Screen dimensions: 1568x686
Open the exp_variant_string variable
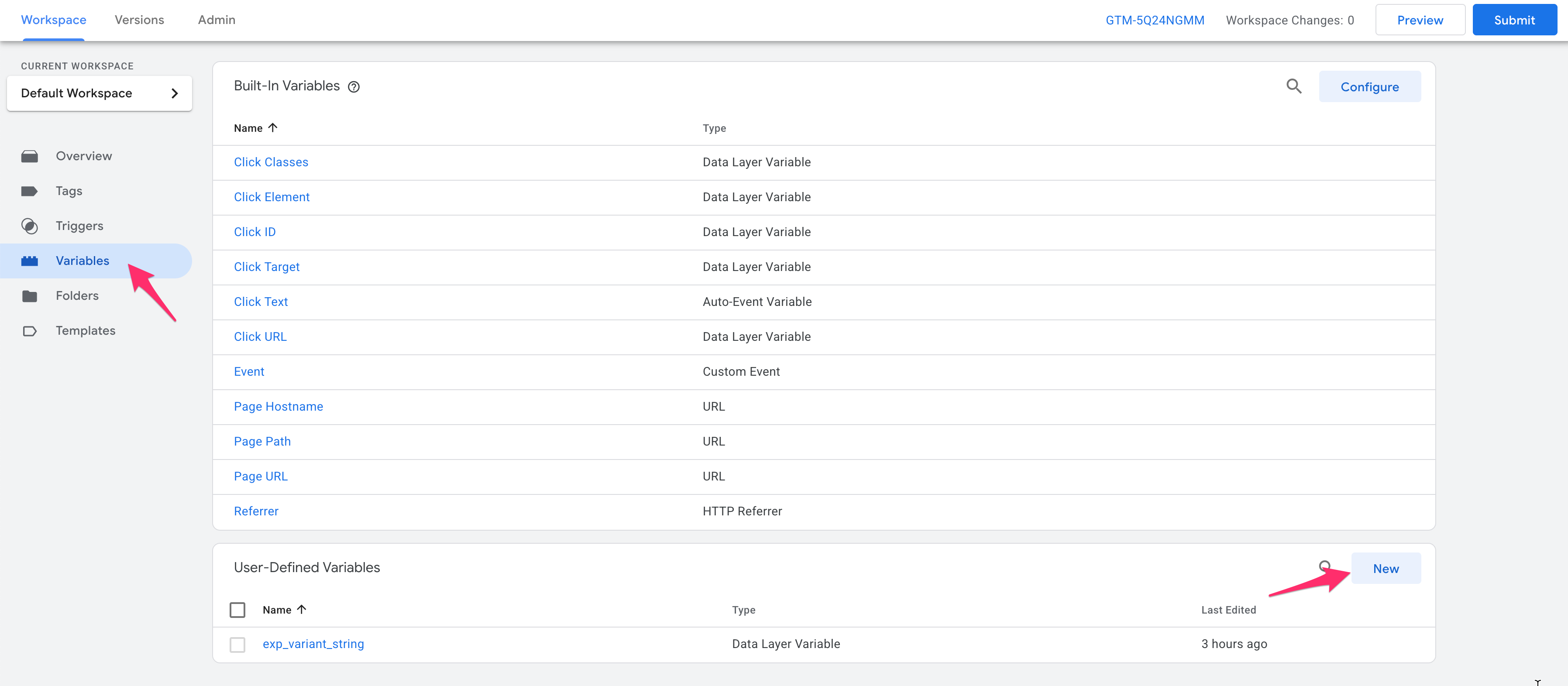pyautogui.click(x=313, y=644)
